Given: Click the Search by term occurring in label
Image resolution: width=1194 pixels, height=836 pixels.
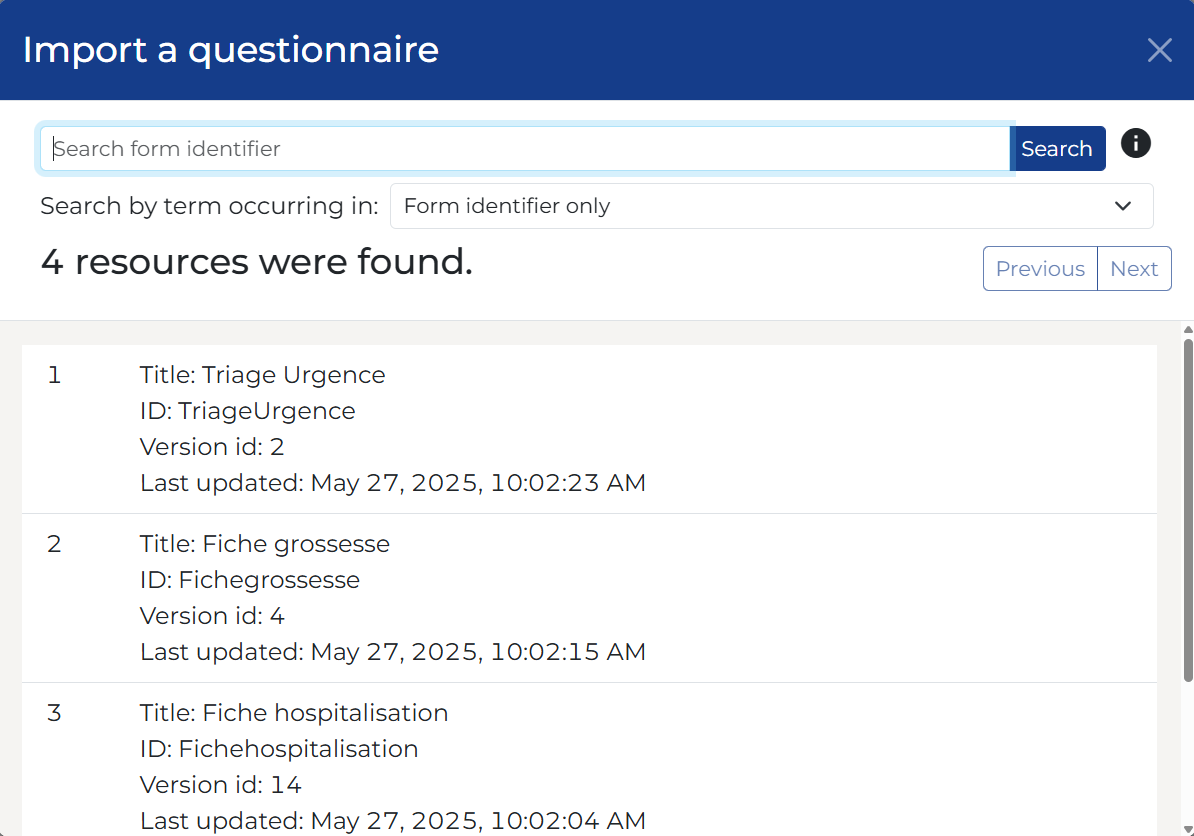Looking at the screenshot, I should [209, 206].
